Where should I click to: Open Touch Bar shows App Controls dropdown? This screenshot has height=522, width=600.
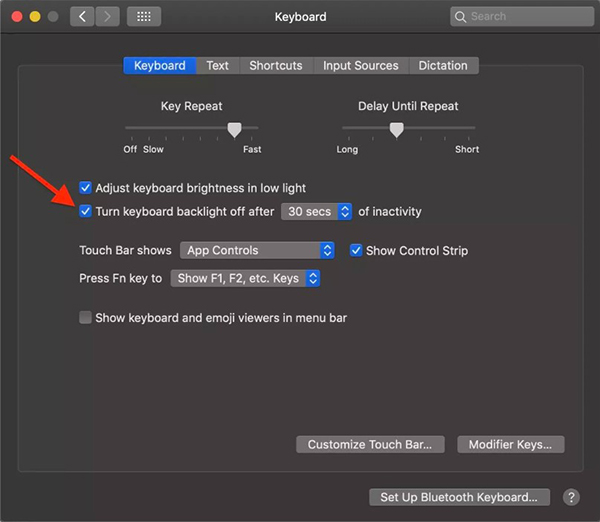257,250
